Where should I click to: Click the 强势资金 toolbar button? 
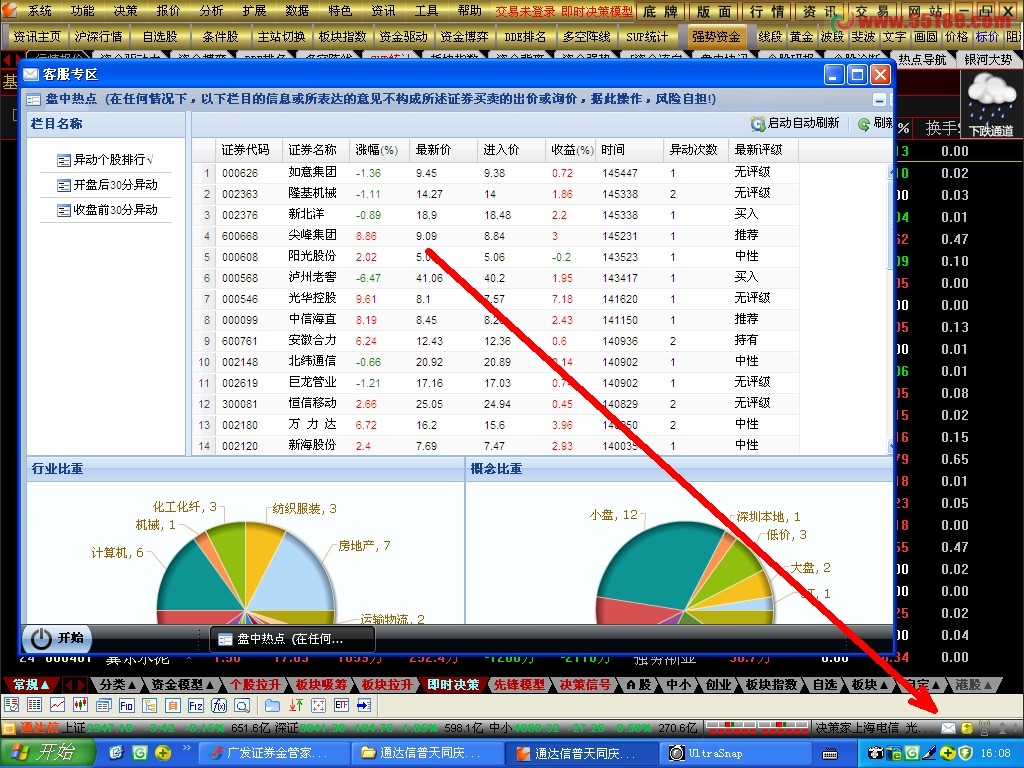716,37
